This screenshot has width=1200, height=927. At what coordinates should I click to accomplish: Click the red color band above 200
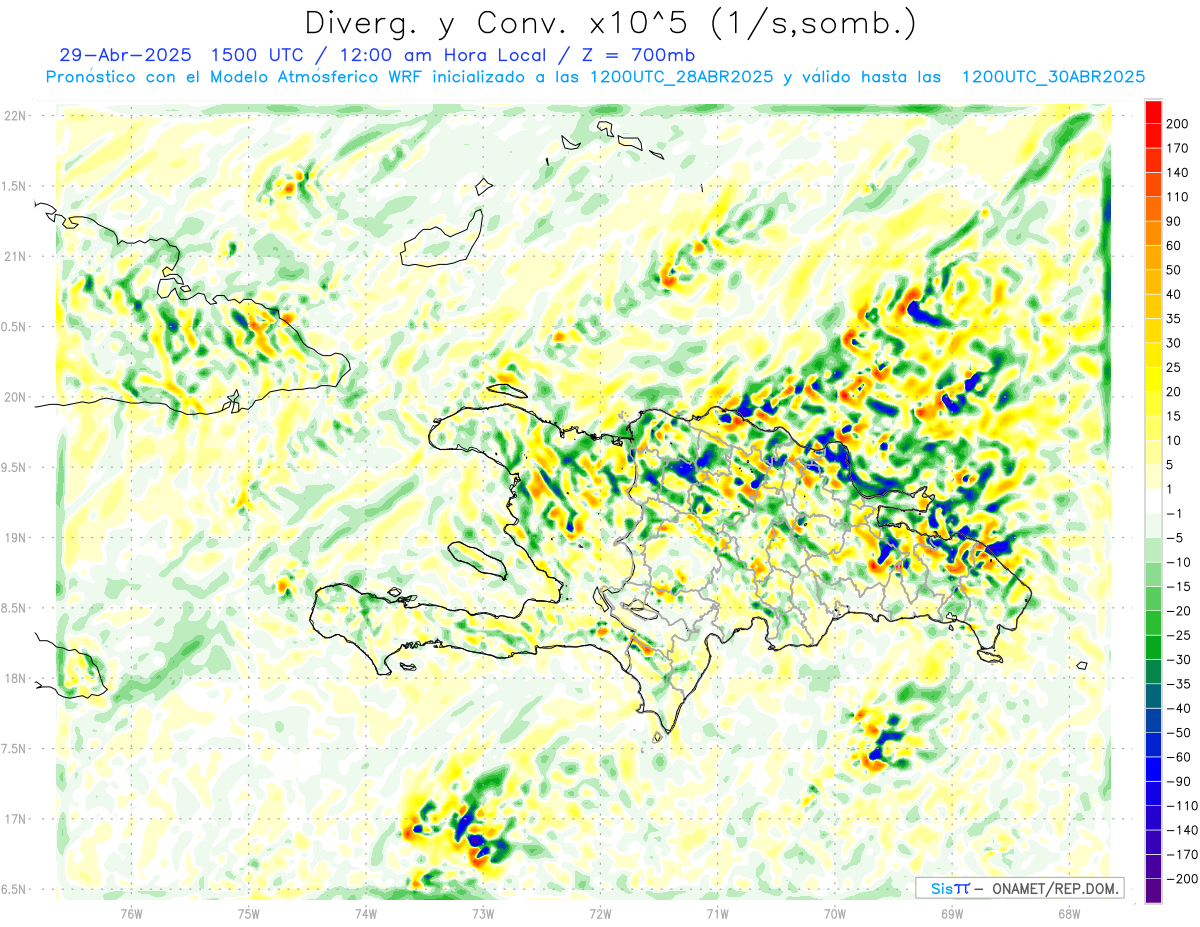click(1152, 111)
